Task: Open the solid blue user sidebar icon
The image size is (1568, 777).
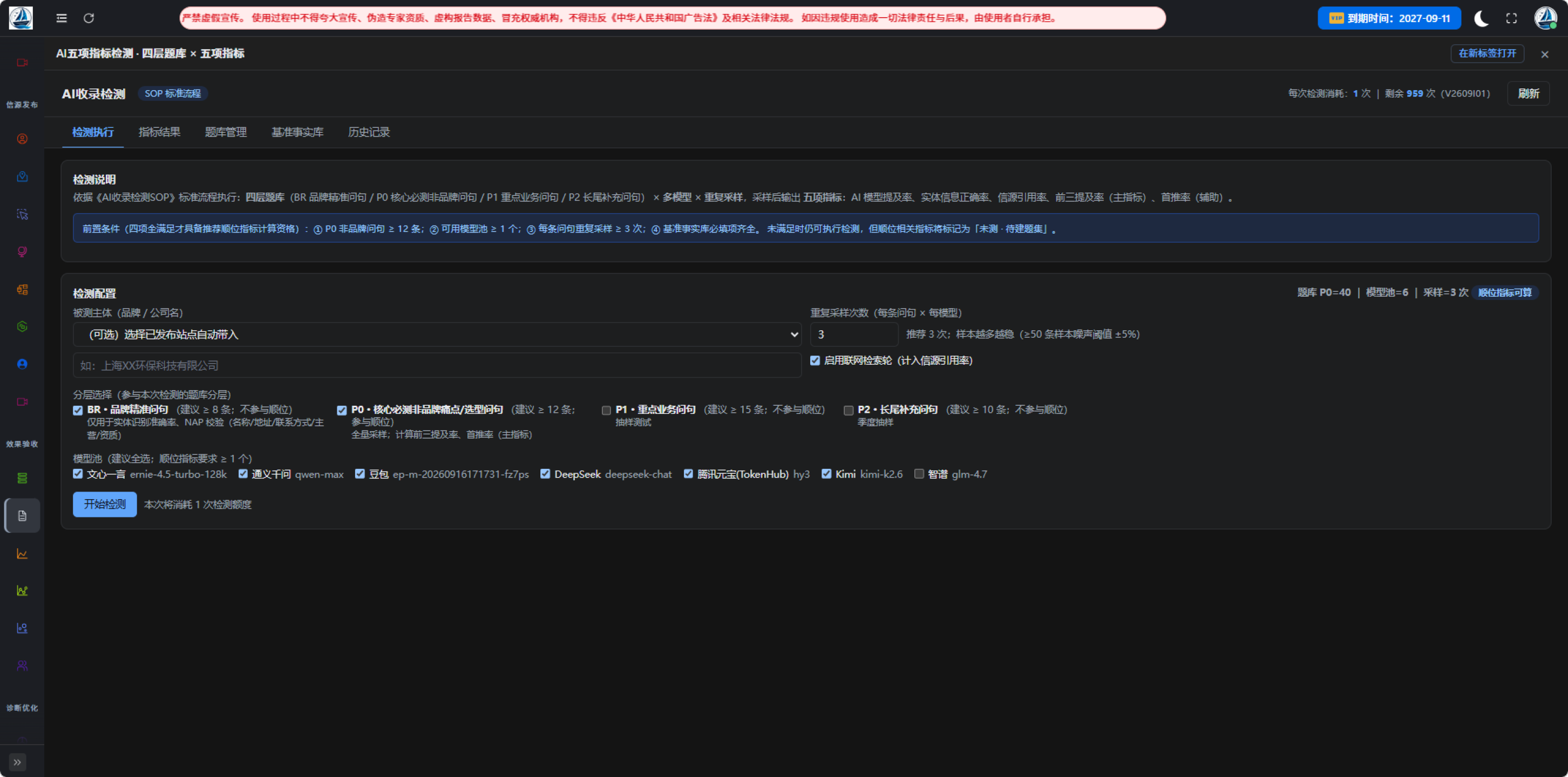Action: pyautogui.click(x=23, y=364)
